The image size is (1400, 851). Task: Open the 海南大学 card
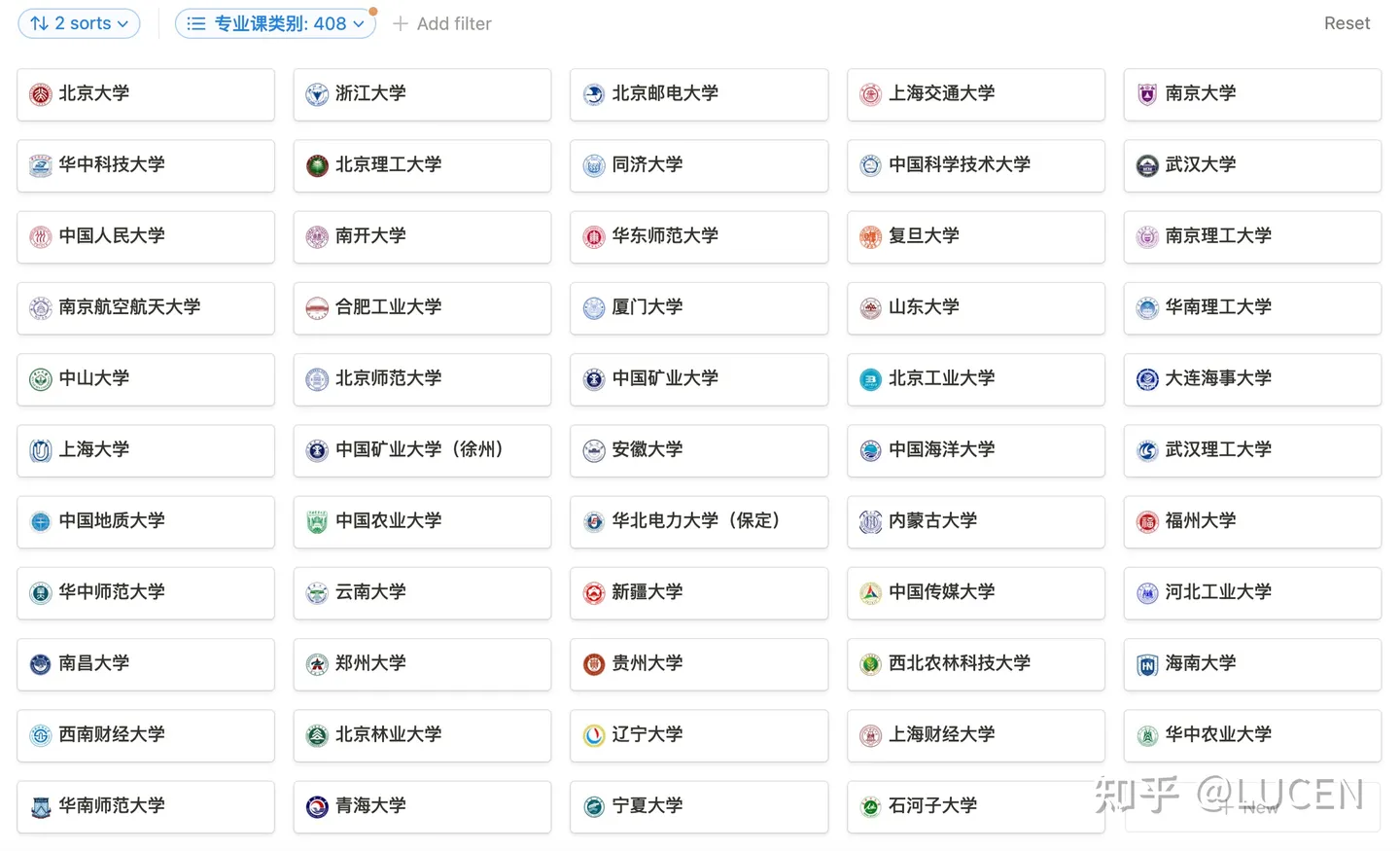[1252, 664]
